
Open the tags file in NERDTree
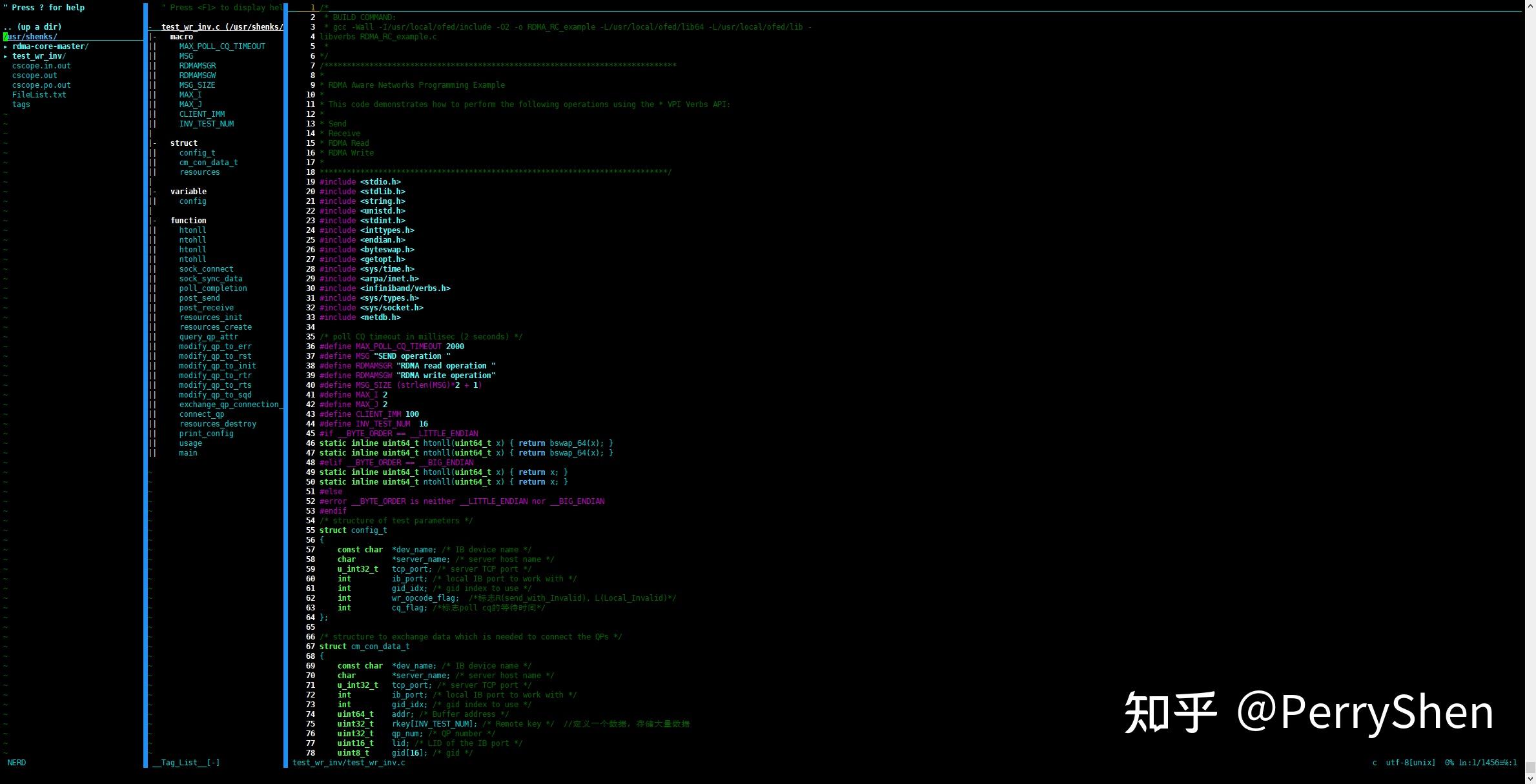[x=21, y=104]
